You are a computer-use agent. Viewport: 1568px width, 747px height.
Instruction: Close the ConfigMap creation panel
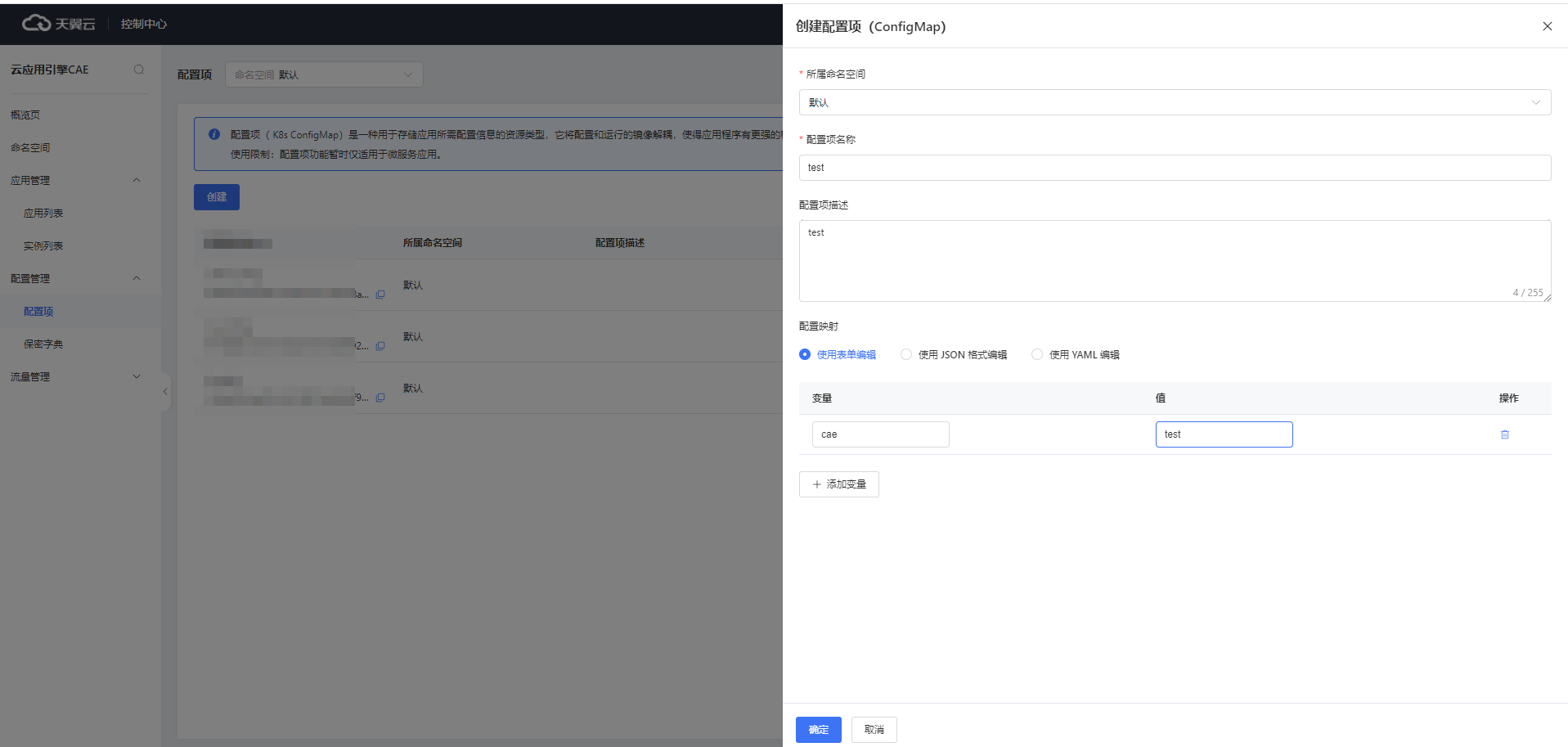1547,26
